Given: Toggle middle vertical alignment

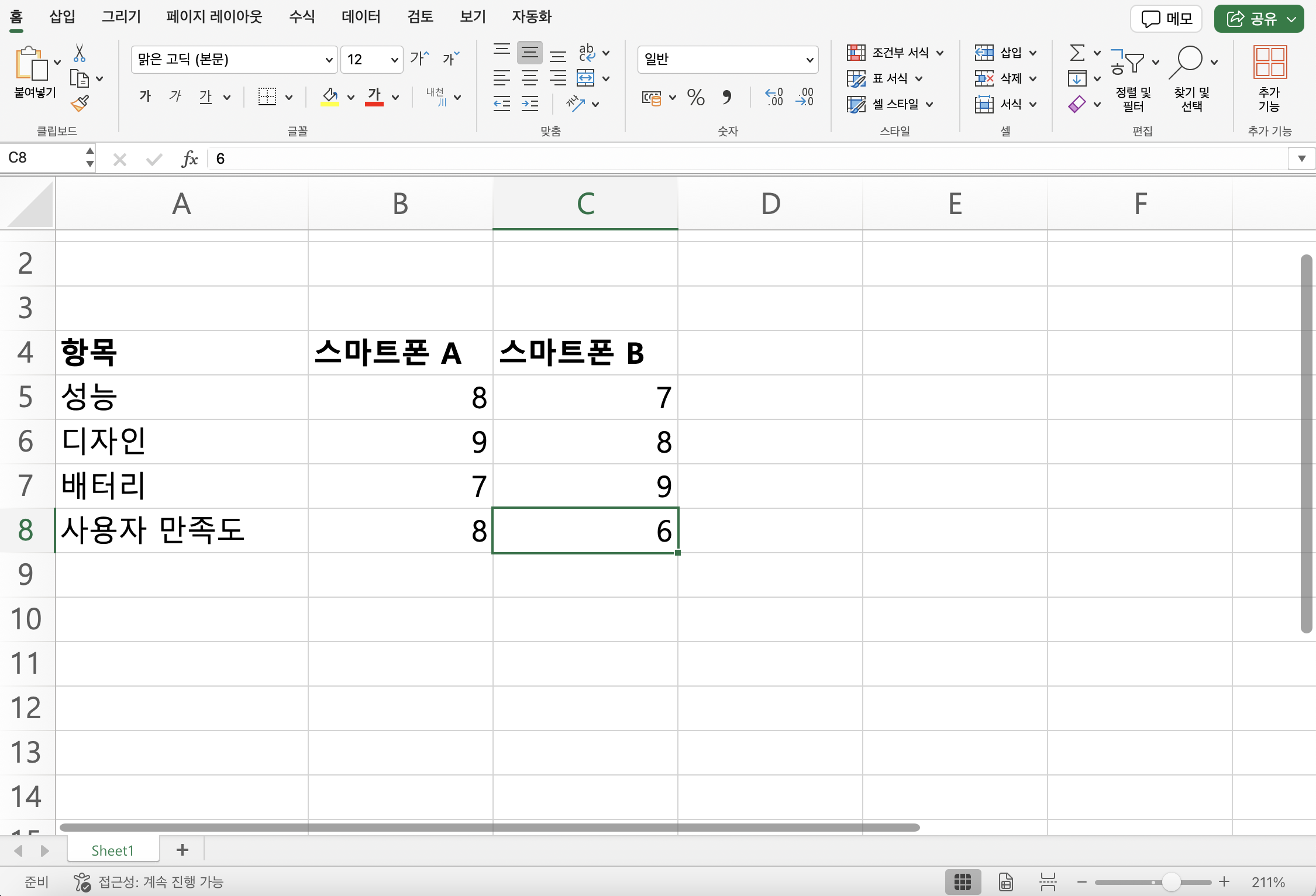Looking at the screenshot, I should point(530,53).
